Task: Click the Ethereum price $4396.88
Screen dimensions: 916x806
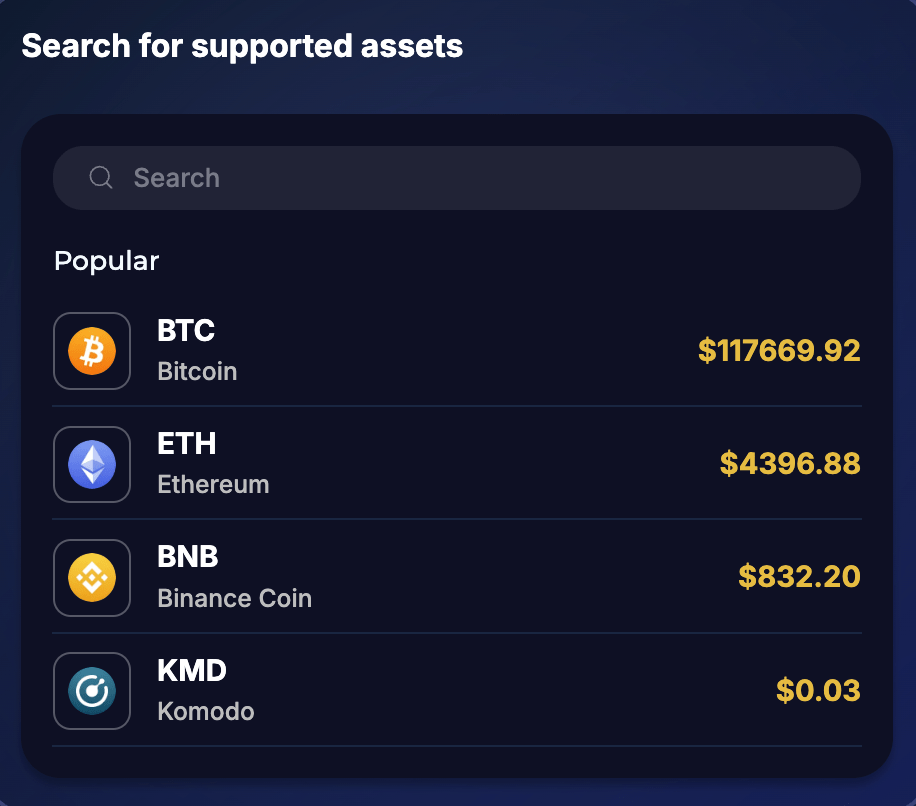Action: click(790, 464)
